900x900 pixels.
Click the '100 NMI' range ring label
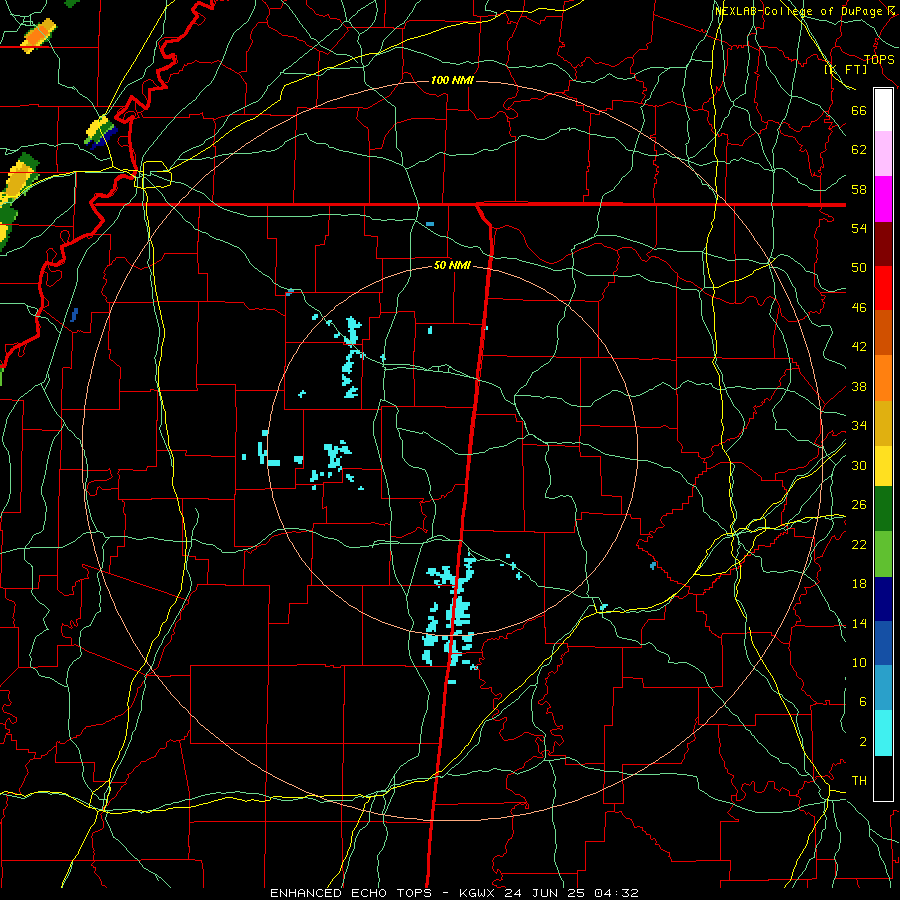pyautogui.click(x=452, y=80)
